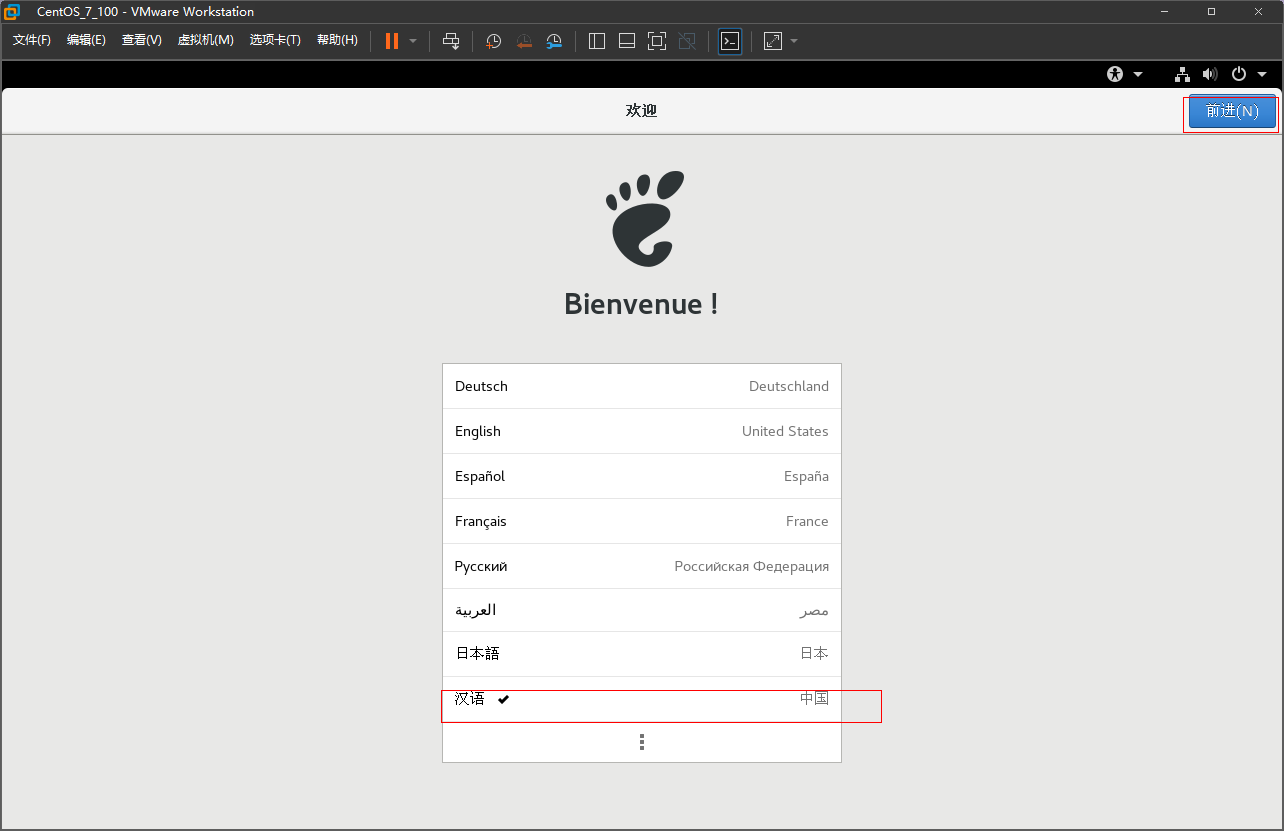1284x831 pixels.
Task: Open the 编辑(E) menu
Action: coord(86,40)
